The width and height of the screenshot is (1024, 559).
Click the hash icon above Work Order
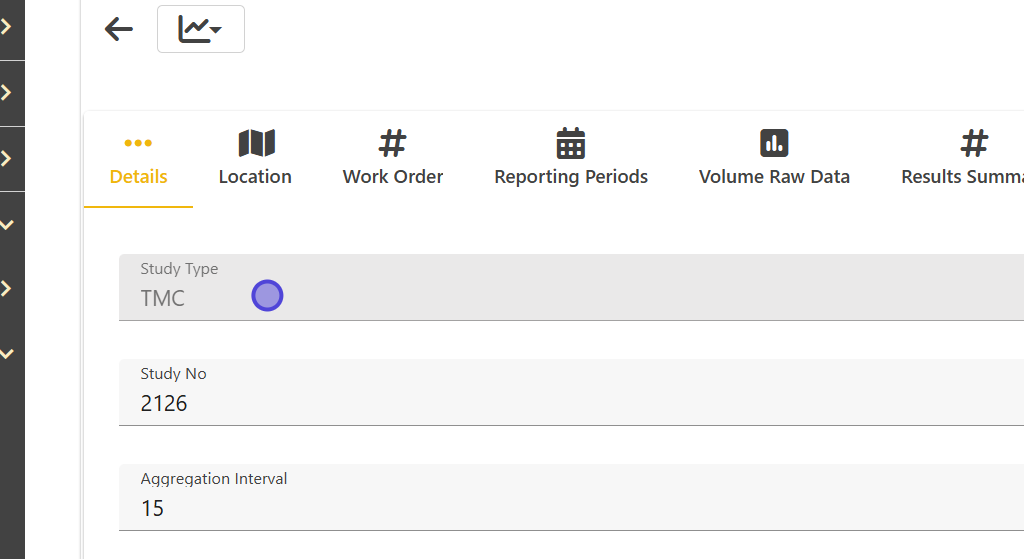tap(393, 144)
